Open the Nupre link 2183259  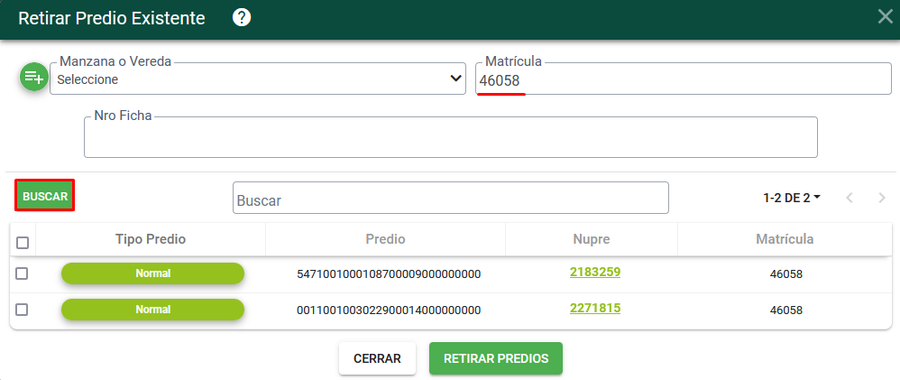pyautogui.click(x=595, y=272)
